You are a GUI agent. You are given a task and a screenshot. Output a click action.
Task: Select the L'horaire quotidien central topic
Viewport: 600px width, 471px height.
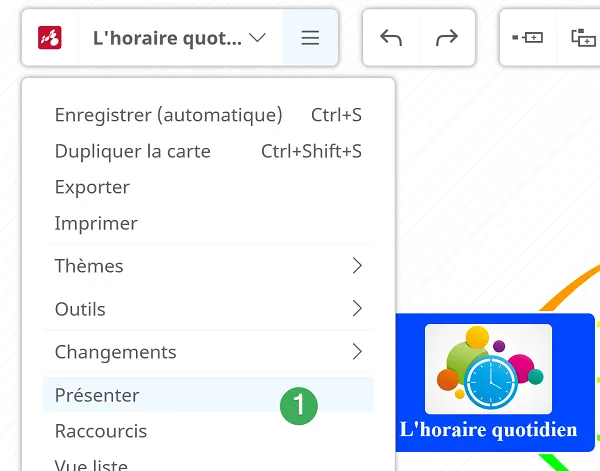click(495, 383)
